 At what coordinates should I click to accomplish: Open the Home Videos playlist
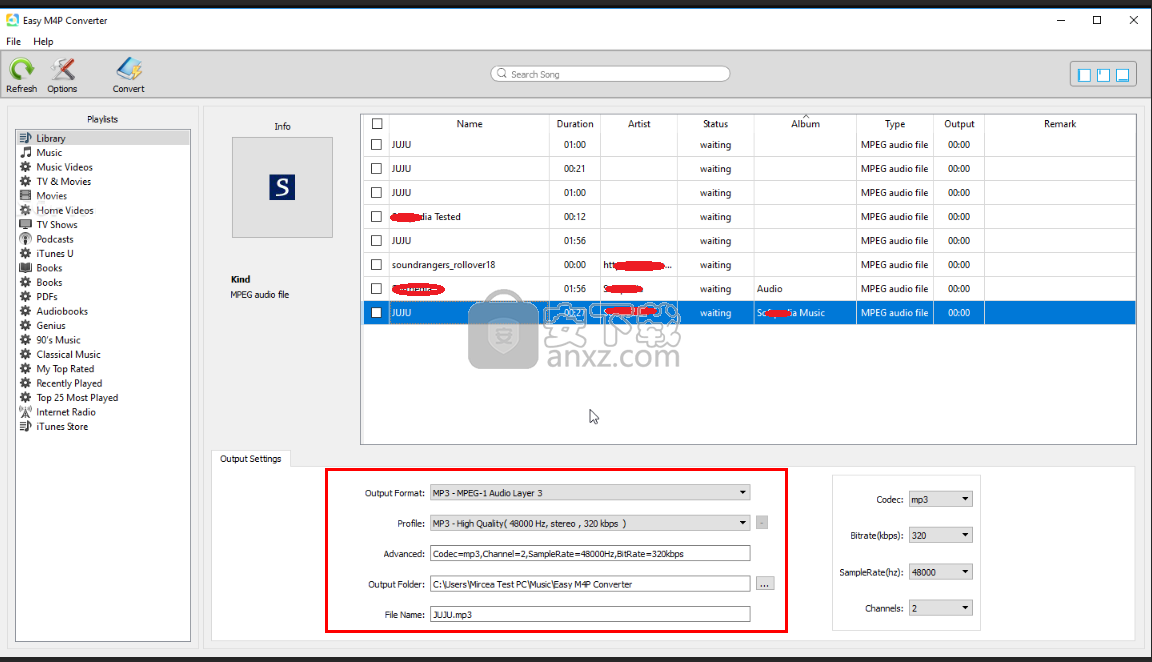[65, 210]
